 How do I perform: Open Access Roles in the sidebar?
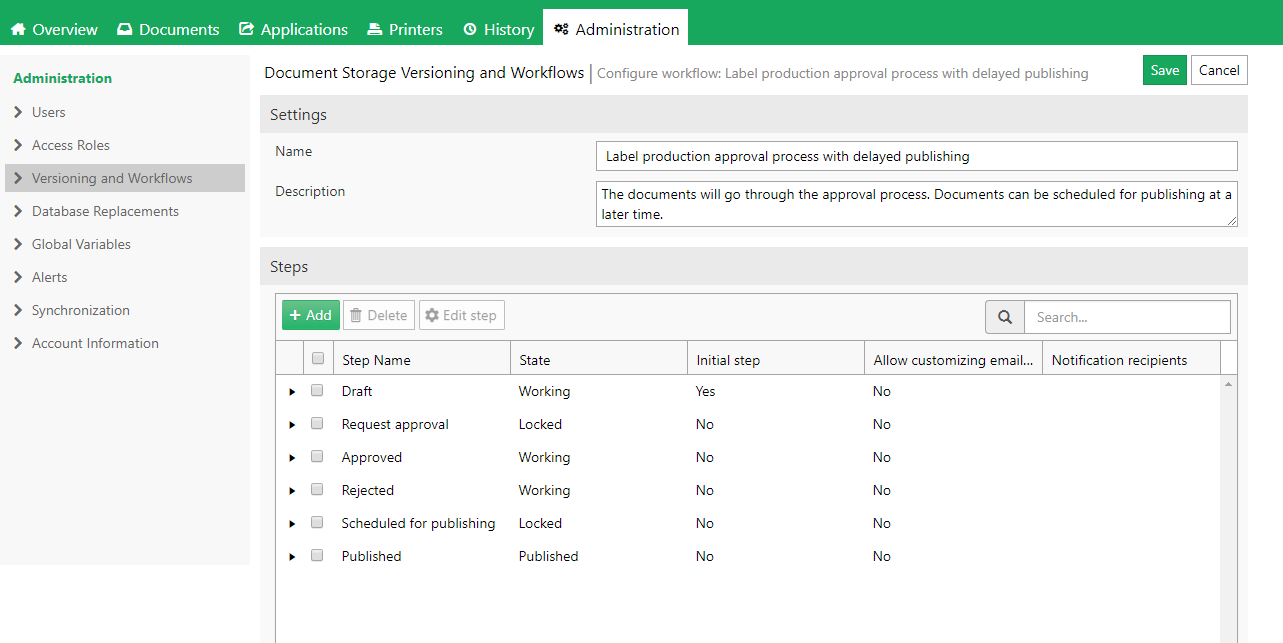point(125,145)
